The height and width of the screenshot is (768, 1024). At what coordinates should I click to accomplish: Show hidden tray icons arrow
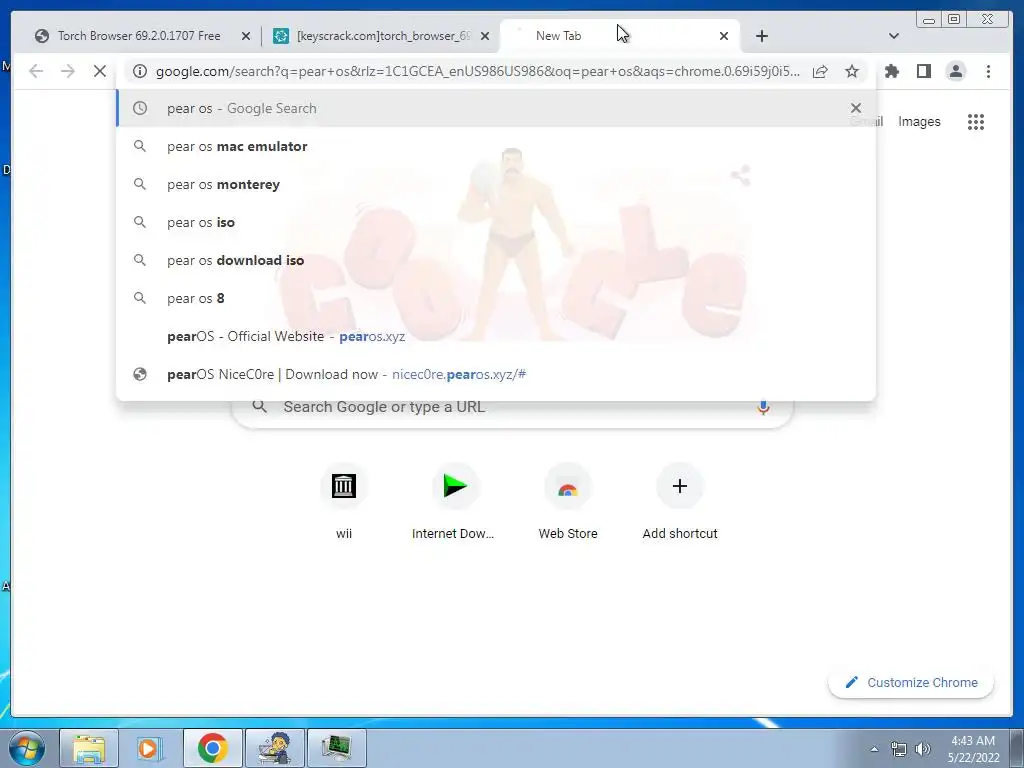point(874,749)
